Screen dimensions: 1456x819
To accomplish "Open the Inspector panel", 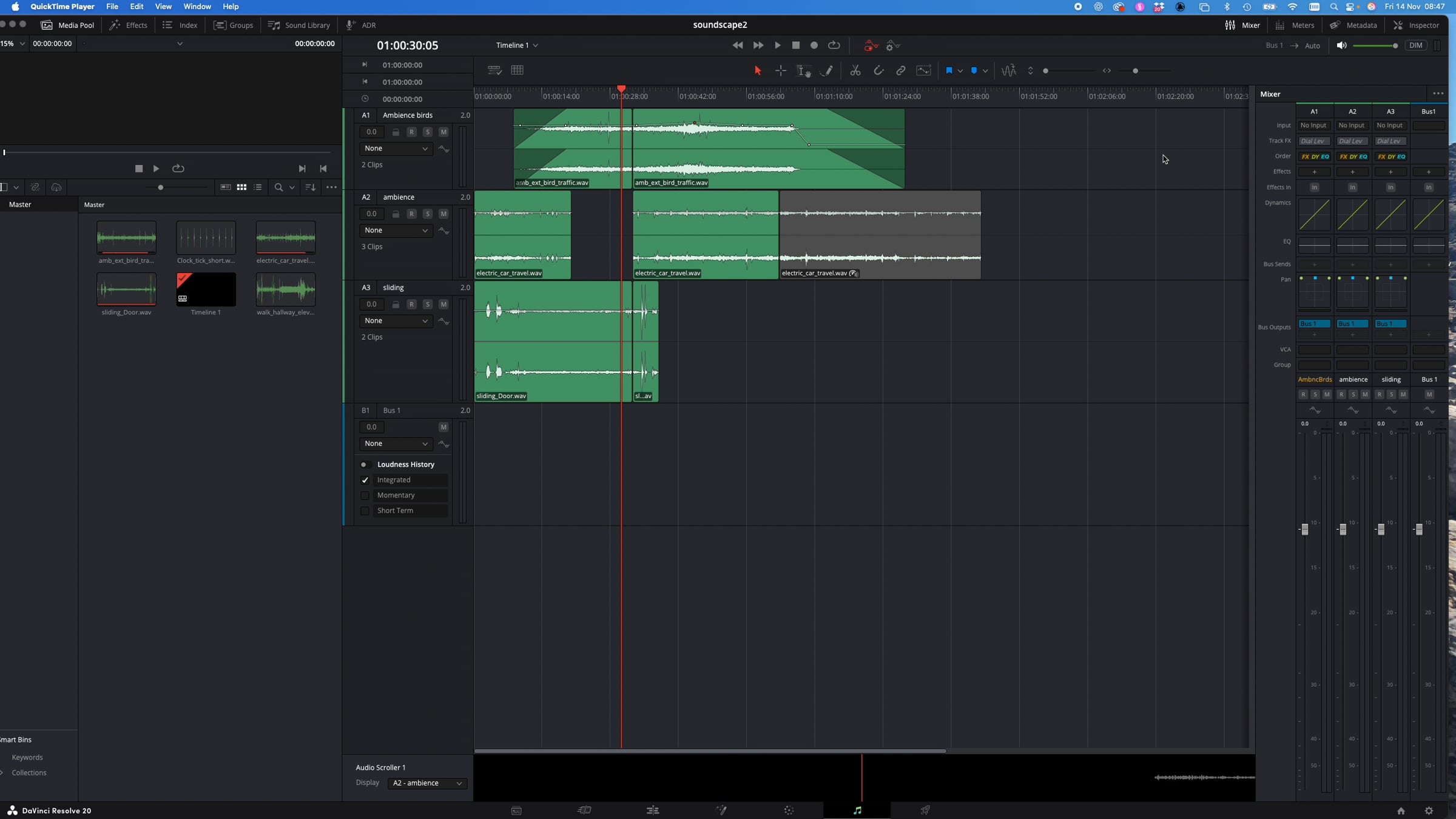I will point(1417,25).
